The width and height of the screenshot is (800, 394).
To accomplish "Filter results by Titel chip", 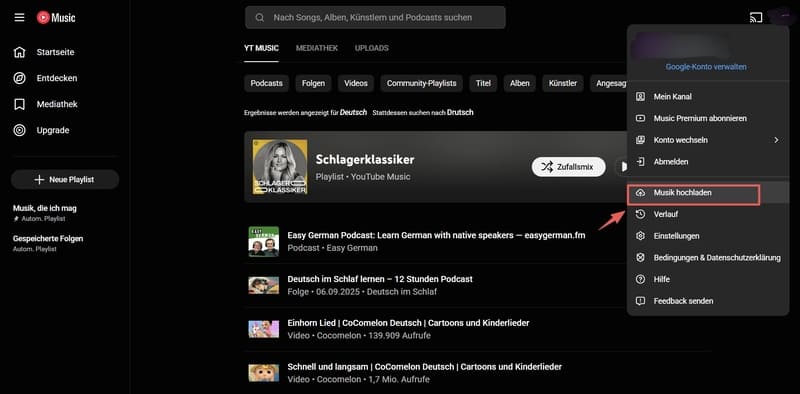I will [483, 83].
